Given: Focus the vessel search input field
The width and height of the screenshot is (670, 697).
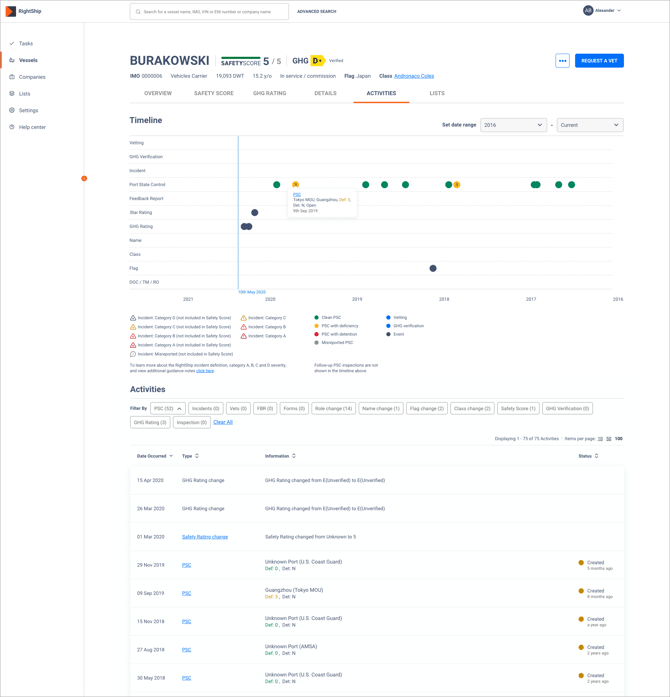Looking at the screenshot, I should click(210, 12).
